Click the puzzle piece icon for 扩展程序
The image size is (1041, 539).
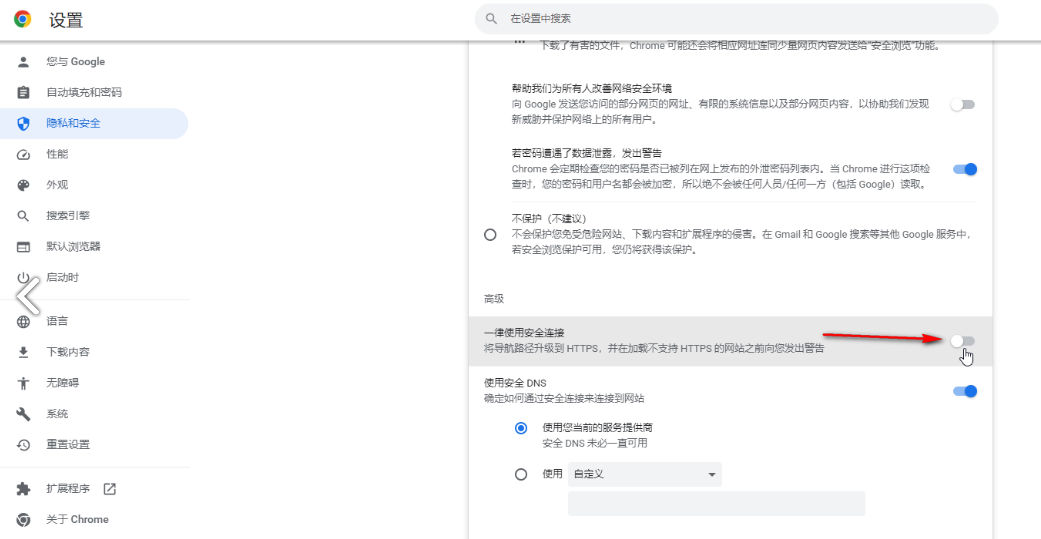(23, 489)
